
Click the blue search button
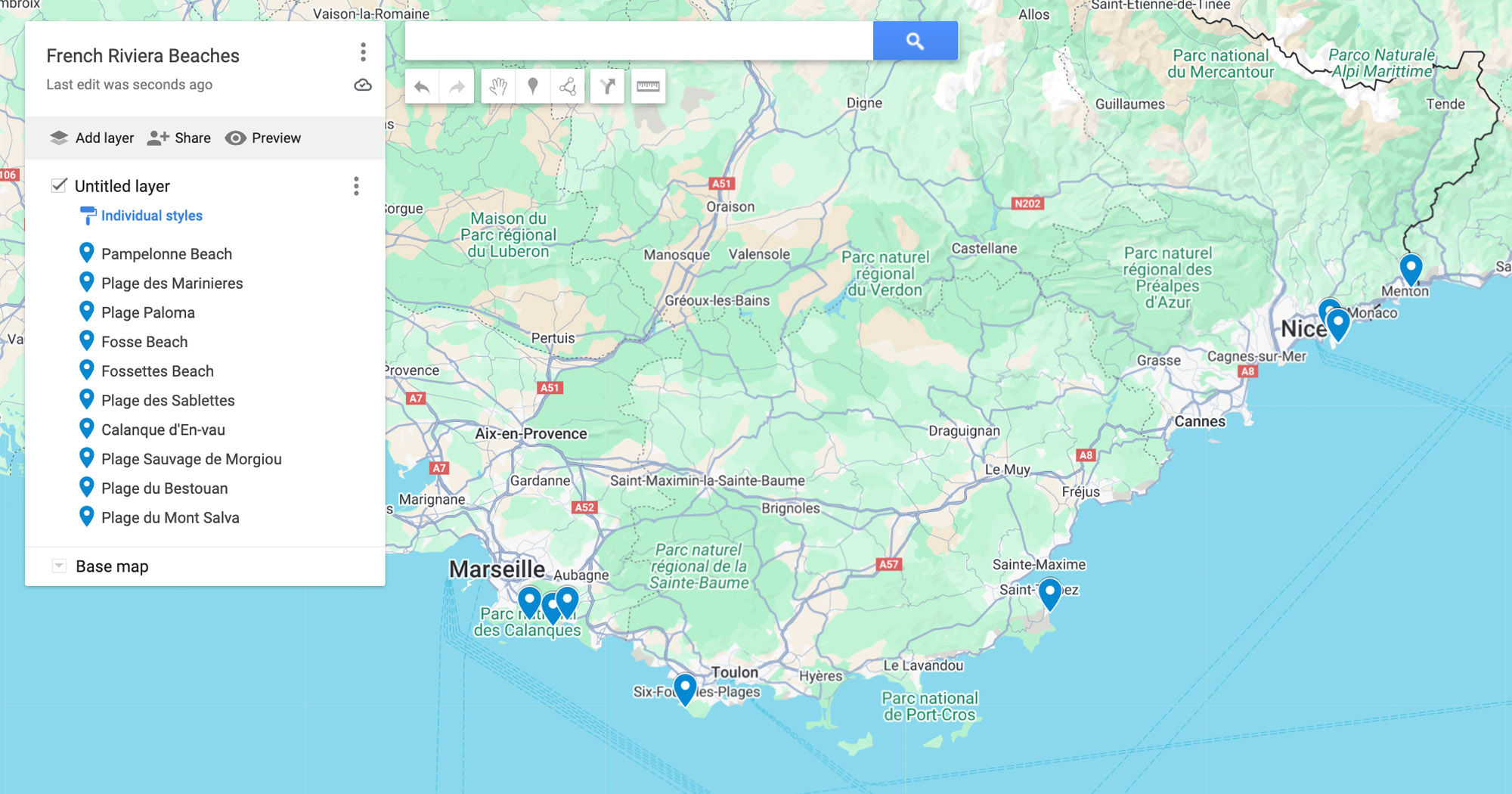[x=915, y=41]
